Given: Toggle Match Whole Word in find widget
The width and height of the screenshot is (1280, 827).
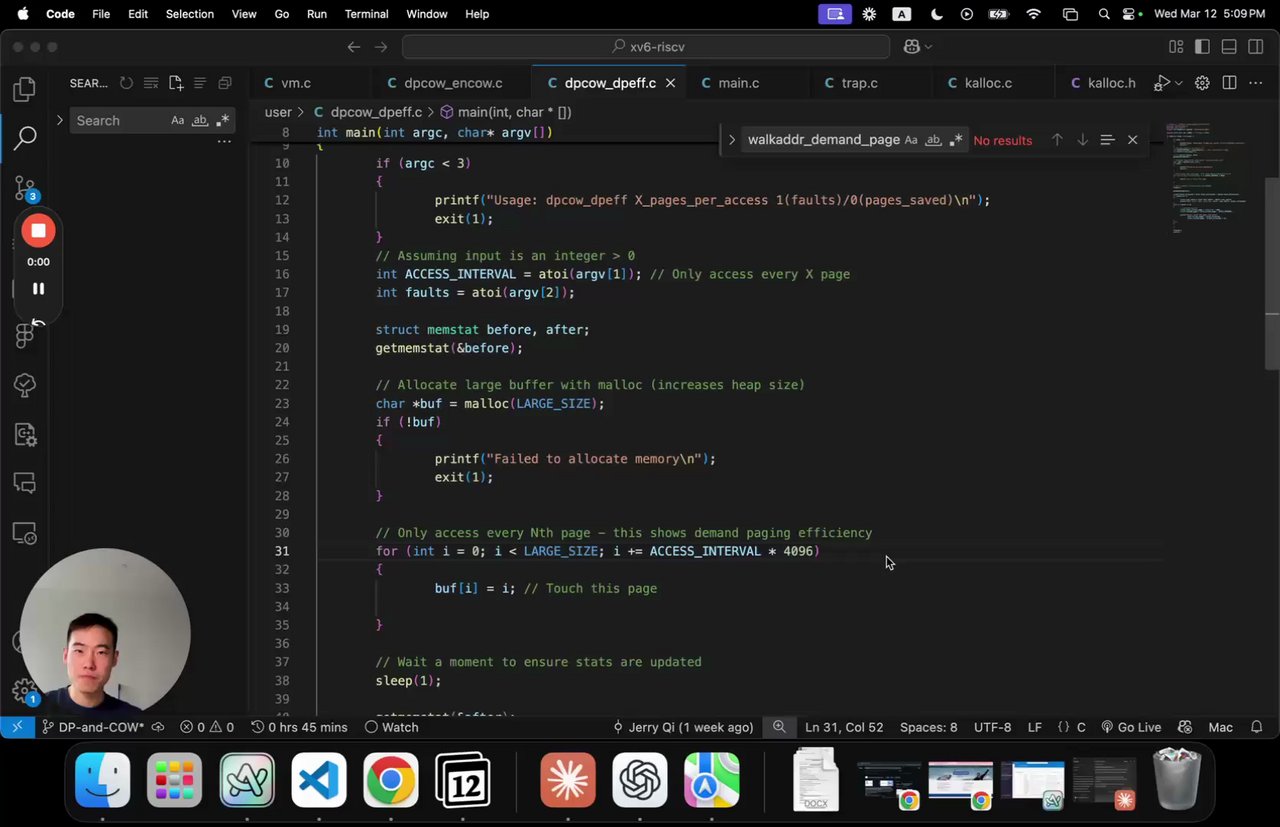Looking at the screenshot, I should coord(933,140).
